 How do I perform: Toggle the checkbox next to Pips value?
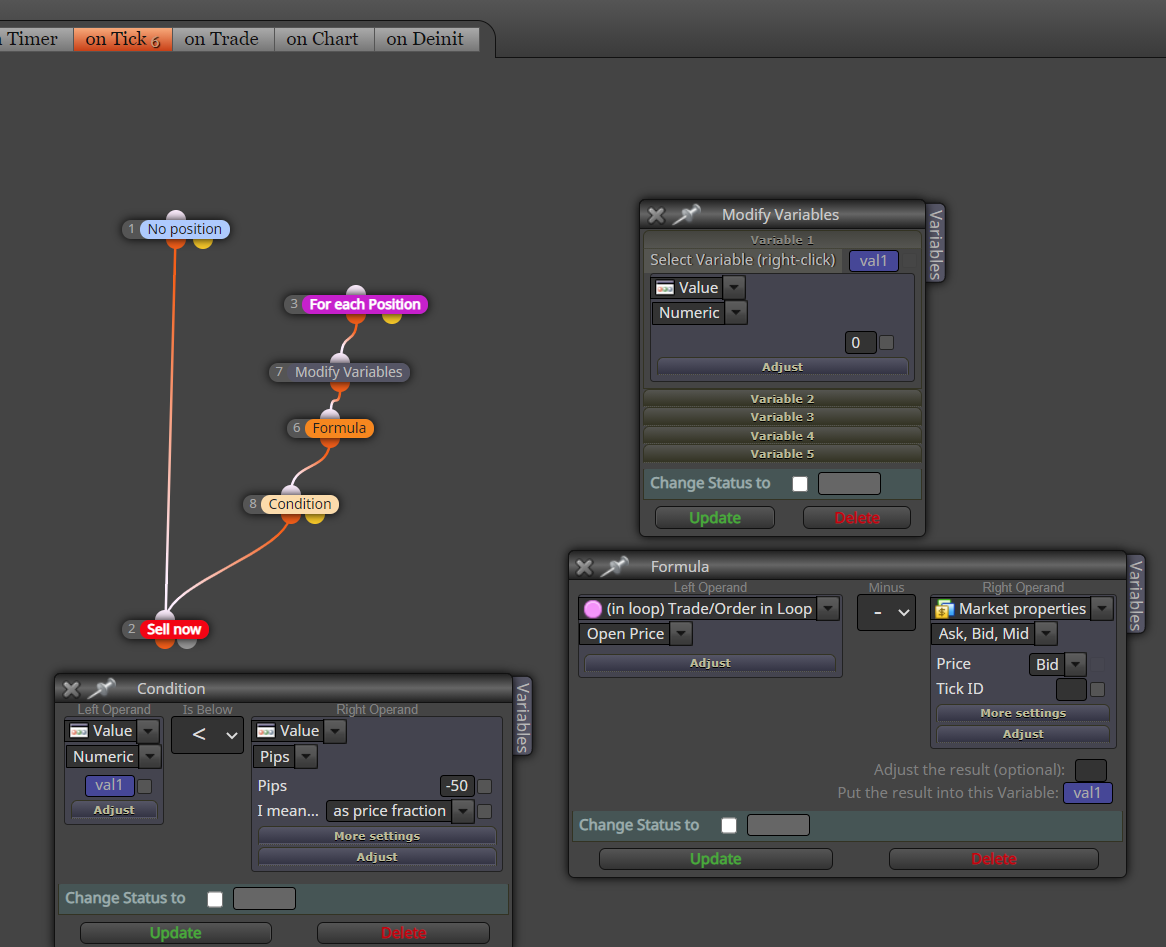pos(484,786)
